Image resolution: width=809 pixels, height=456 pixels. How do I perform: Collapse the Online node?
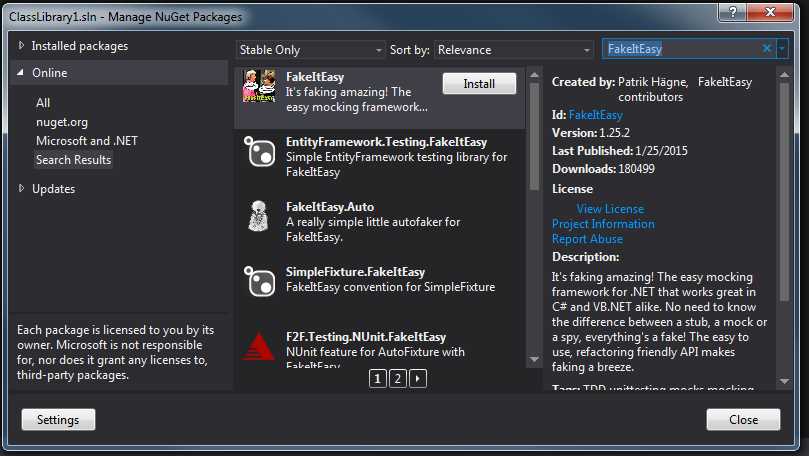20,73
